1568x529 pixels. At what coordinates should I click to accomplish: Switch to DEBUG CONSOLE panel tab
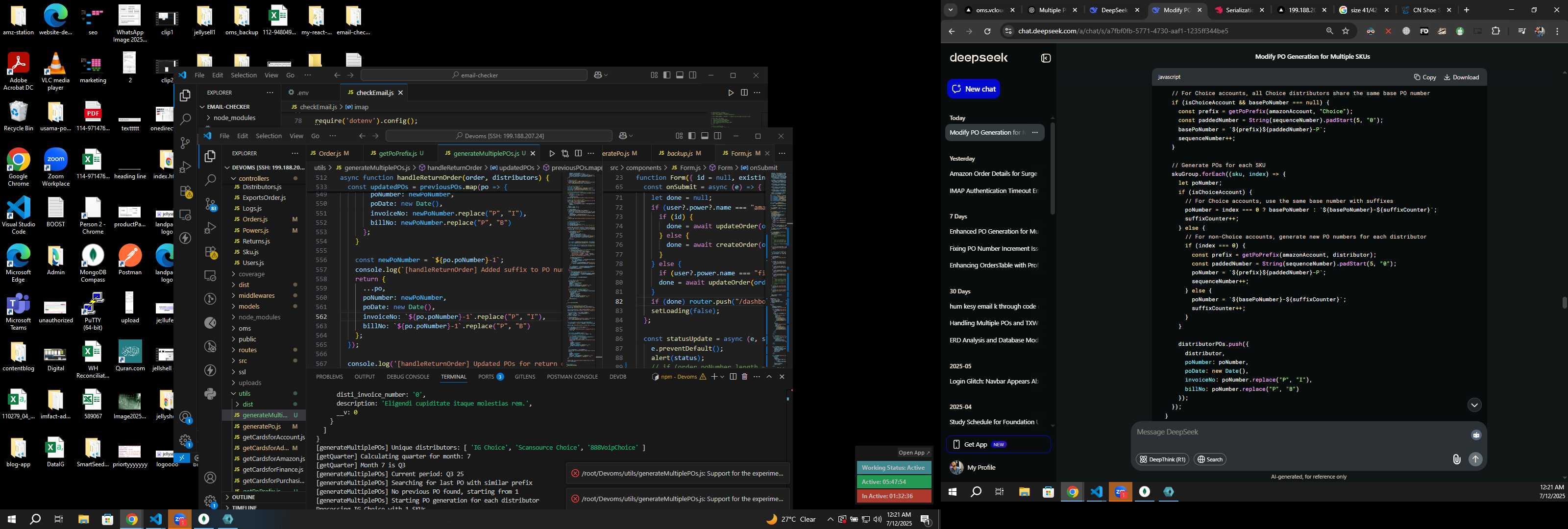[408, 377]
